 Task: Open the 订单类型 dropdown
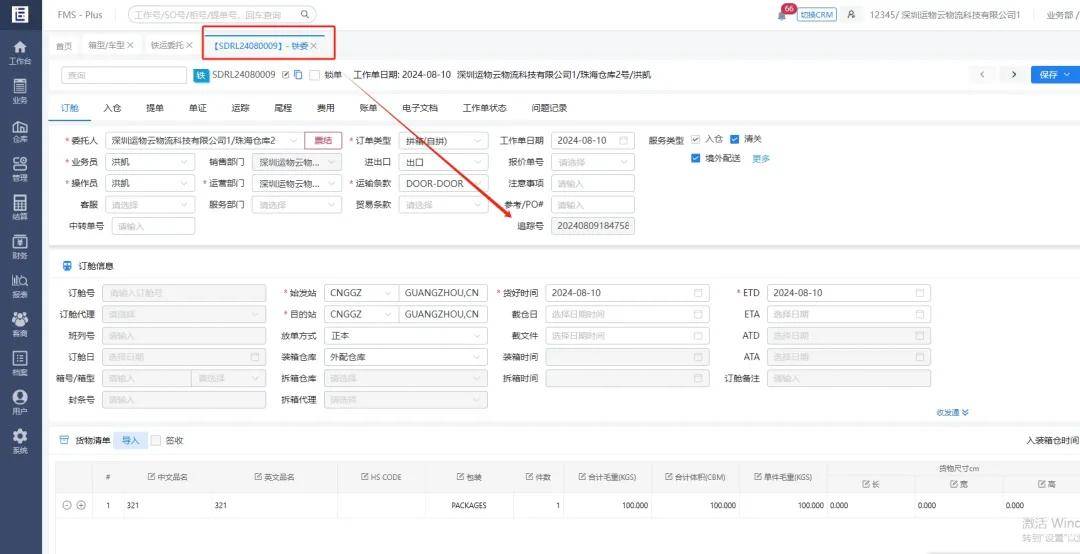(x=443, y=141)
